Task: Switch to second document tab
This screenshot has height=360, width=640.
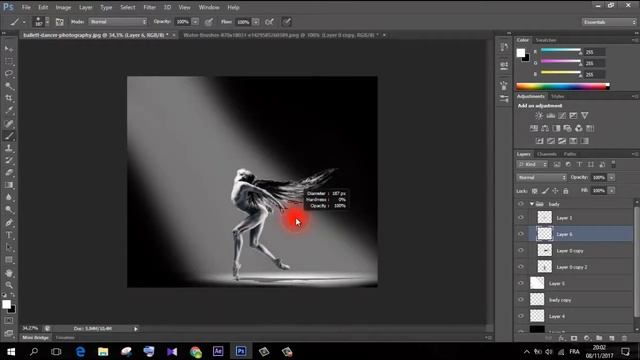Action: click(283, 36)
